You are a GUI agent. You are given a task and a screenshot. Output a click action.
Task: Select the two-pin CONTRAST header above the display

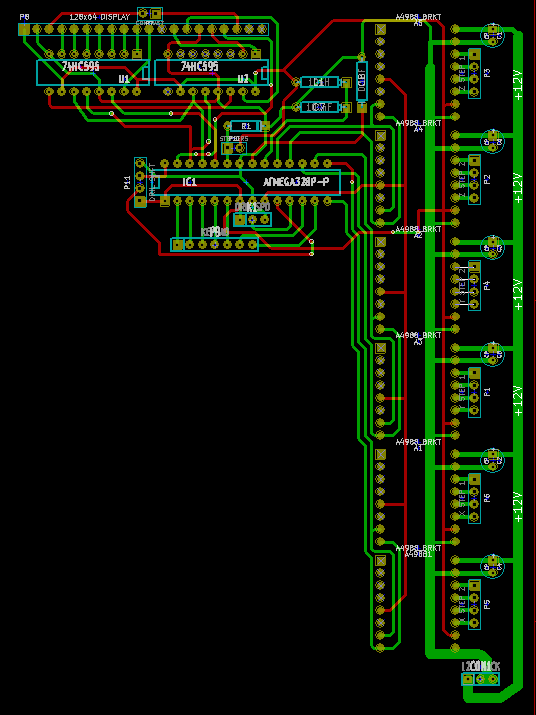point(150,14)
